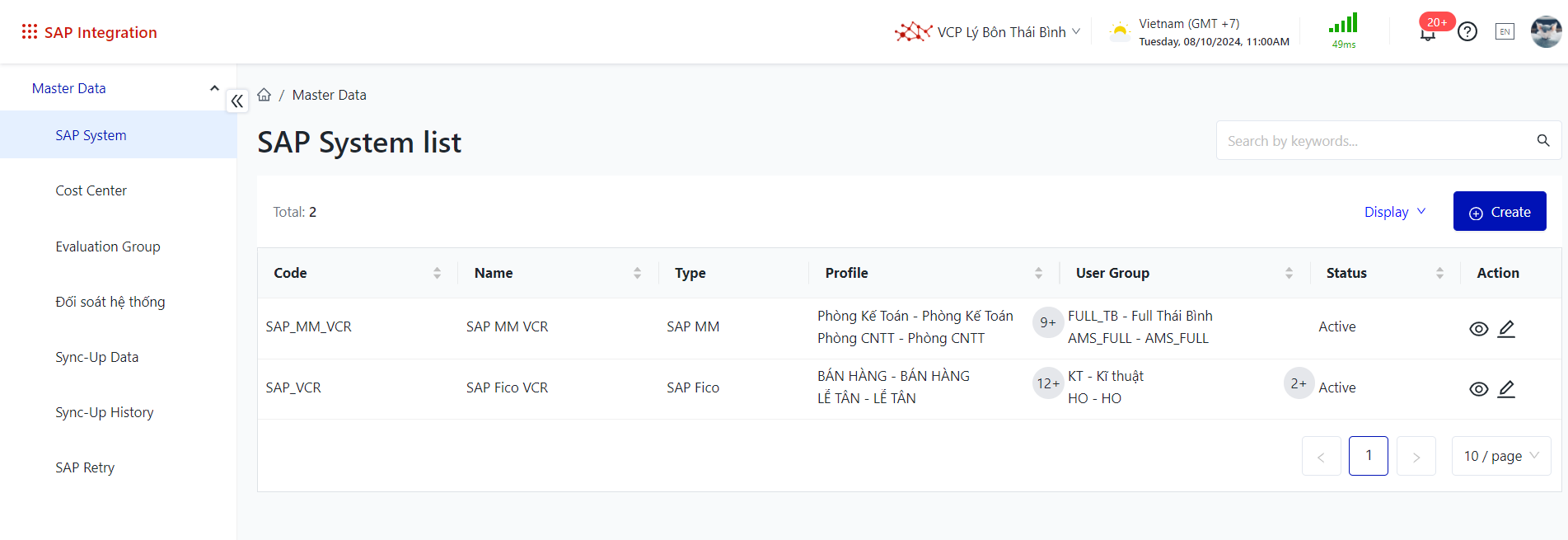Open the notifications bell icon

pos(1428,34)
